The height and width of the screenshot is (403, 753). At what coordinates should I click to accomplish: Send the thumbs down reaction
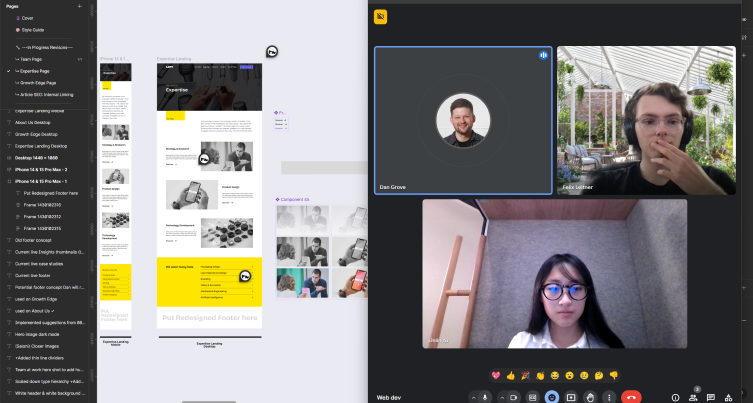[x=613, y=375]
